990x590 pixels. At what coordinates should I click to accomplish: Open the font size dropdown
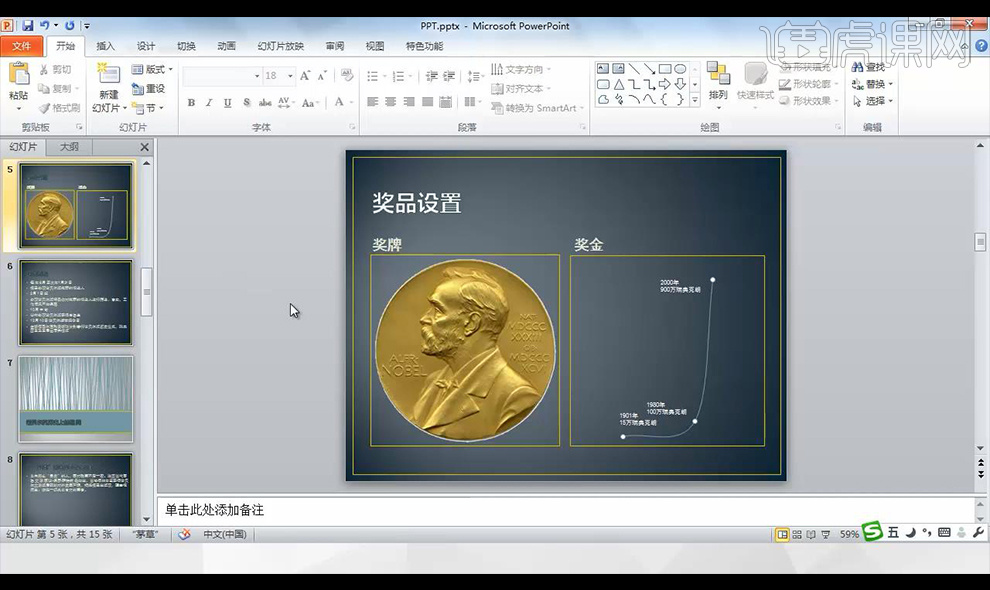coord(290,76)
